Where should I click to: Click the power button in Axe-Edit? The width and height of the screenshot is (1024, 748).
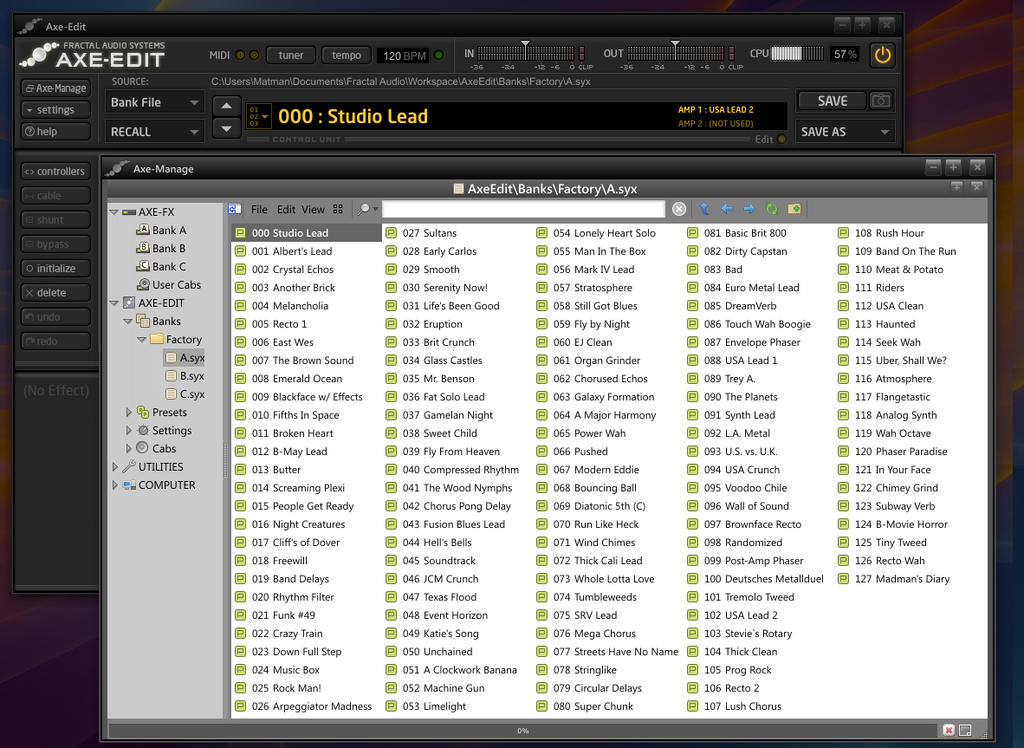click(882, 55)
